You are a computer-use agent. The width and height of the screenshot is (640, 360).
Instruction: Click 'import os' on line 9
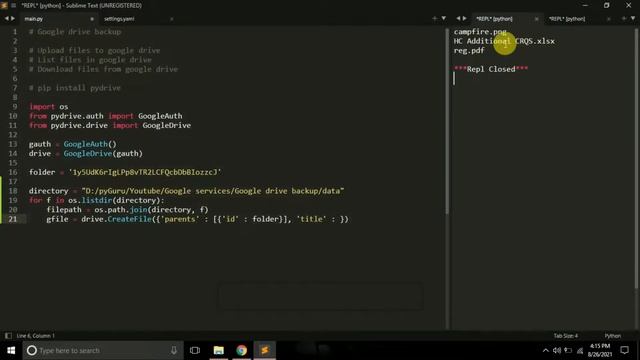pos(49,107)
